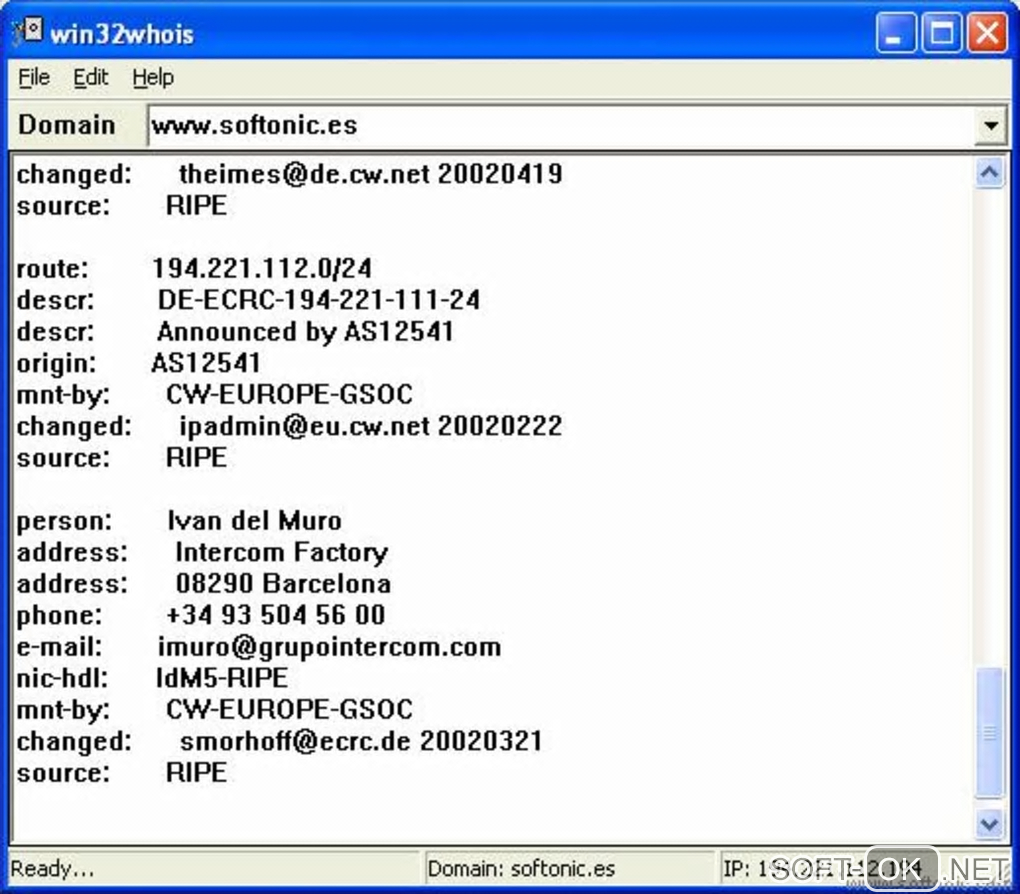Image resolution: width=1020 pixels, height=894 pixels.
Task: Open the Edit menu
Action: [x=90, y=77]
